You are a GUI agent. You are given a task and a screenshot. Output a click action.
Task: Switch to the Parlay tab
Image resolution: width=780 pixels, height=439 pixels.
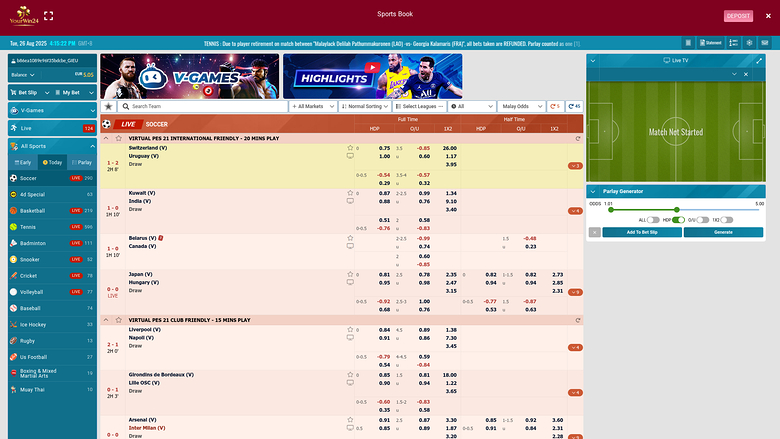tap(82, 162)
